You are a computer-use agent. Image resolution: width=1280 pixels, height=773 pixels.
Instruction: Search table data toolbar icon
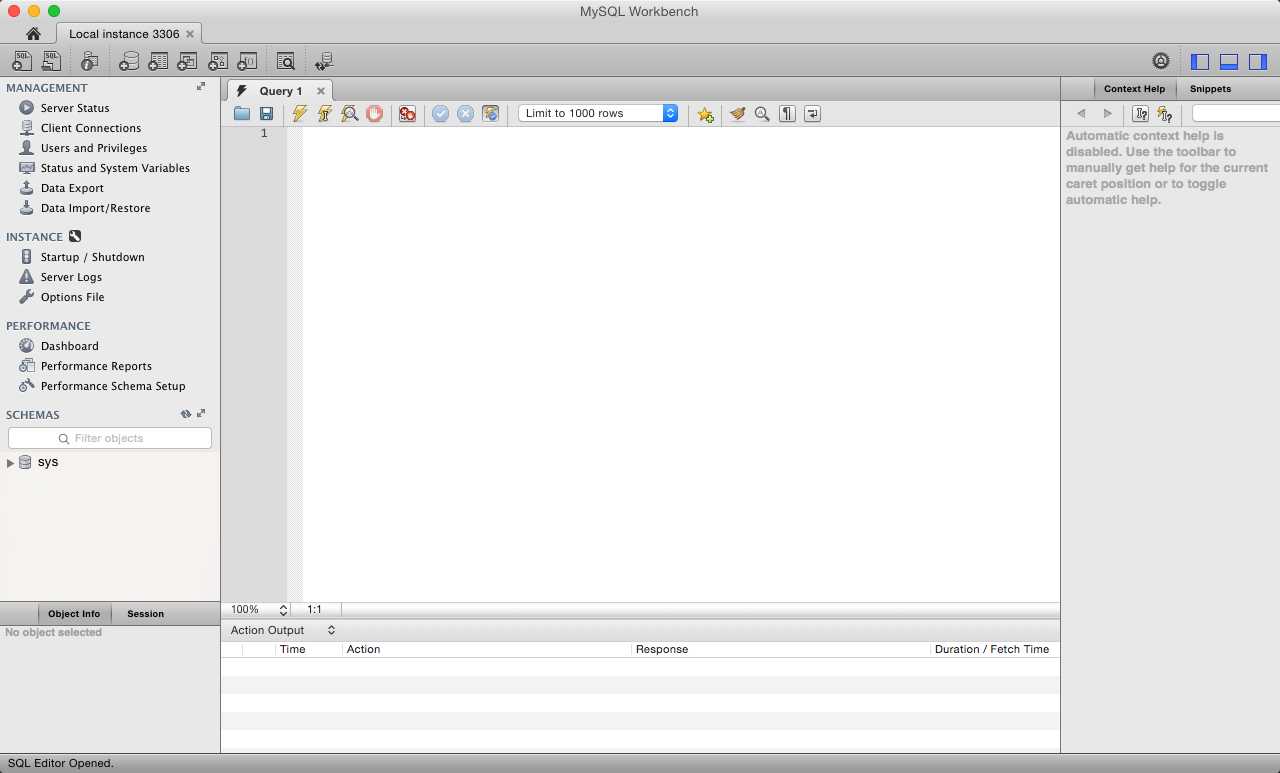tap(285, 61)
